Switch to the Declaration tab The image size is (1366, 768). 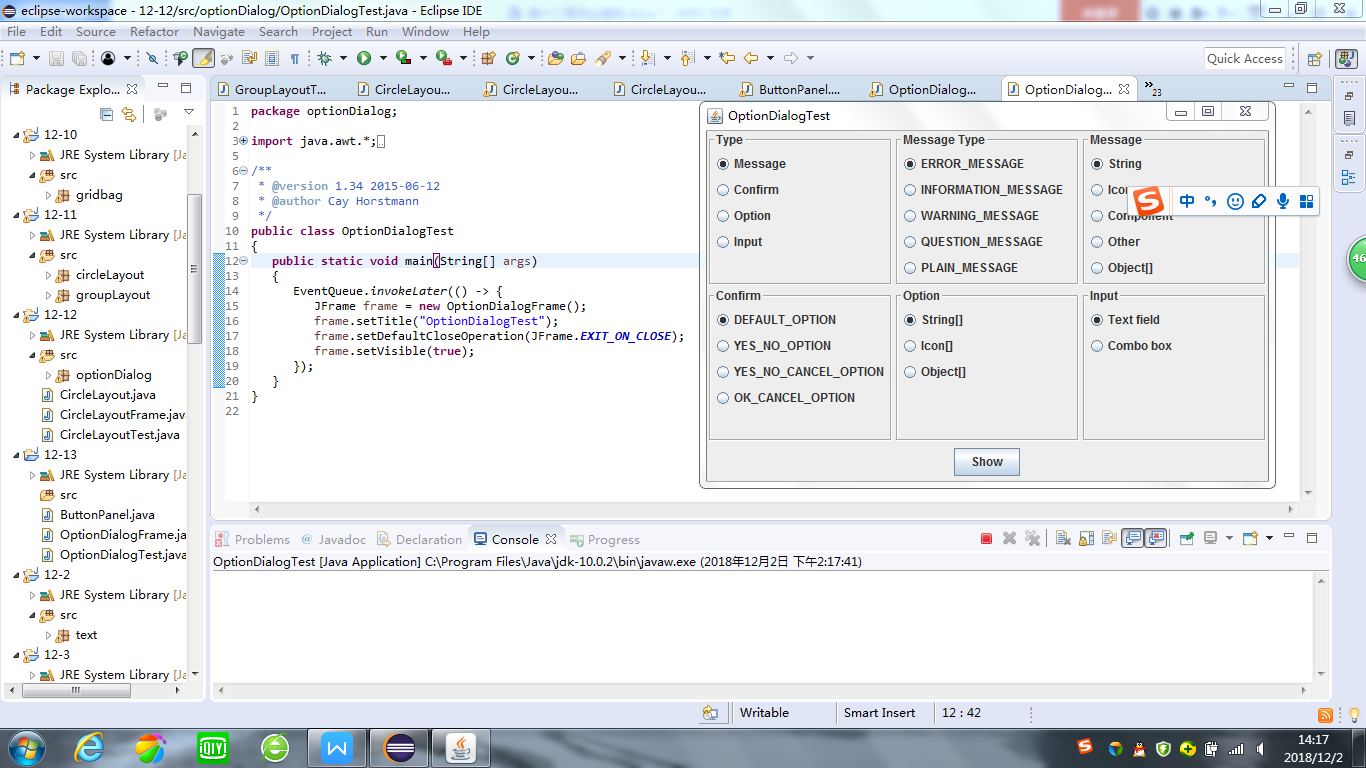pyautogui.click(x=420, y=539)
